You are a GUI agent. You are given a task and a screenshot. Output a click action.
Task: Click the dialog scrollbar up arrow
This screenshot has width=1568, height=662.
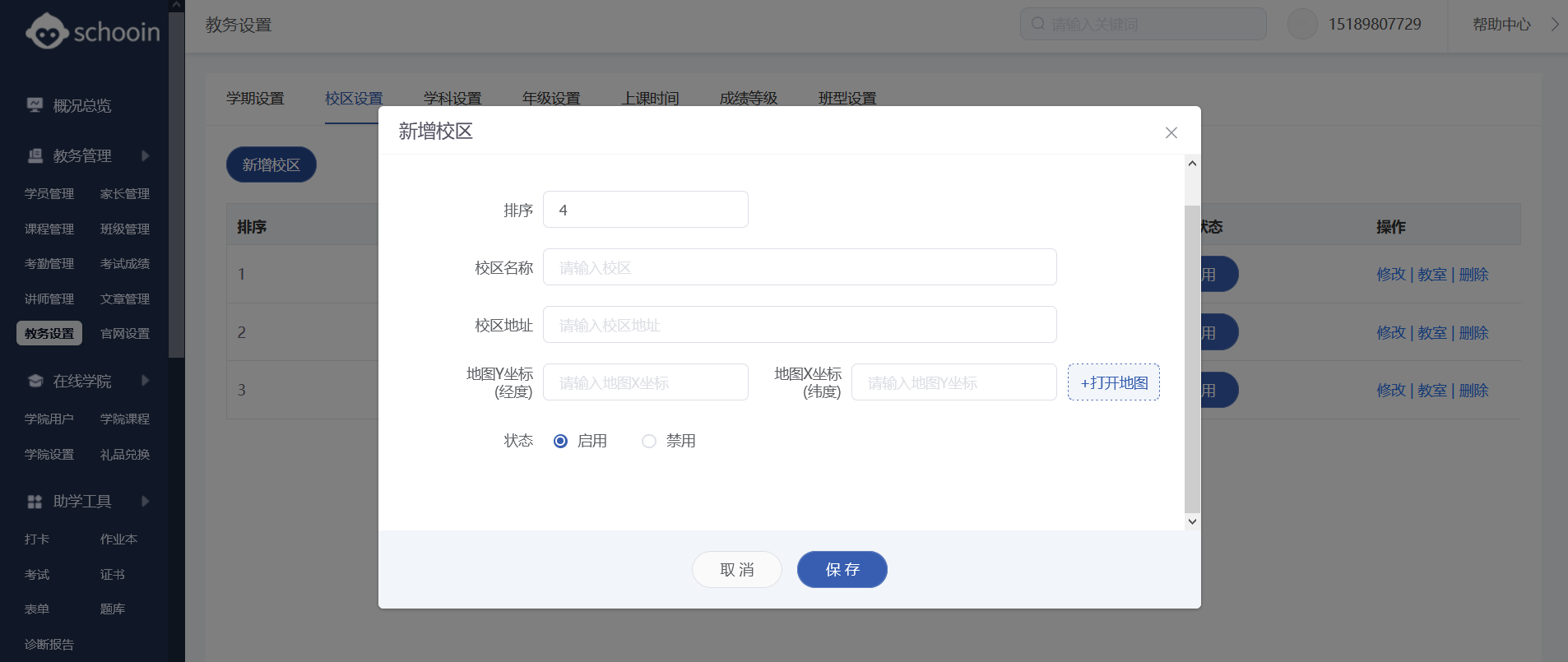(1192, 163)
